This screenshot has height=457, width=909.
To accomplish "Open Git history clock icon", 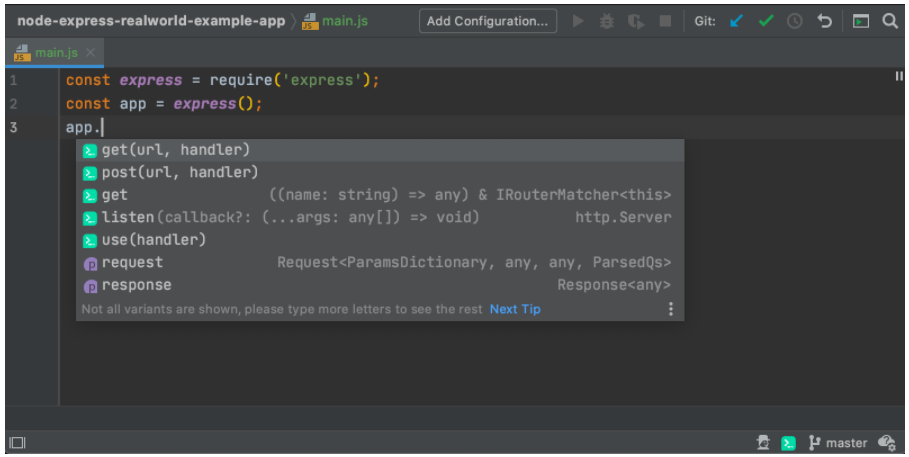I will 795,21.
